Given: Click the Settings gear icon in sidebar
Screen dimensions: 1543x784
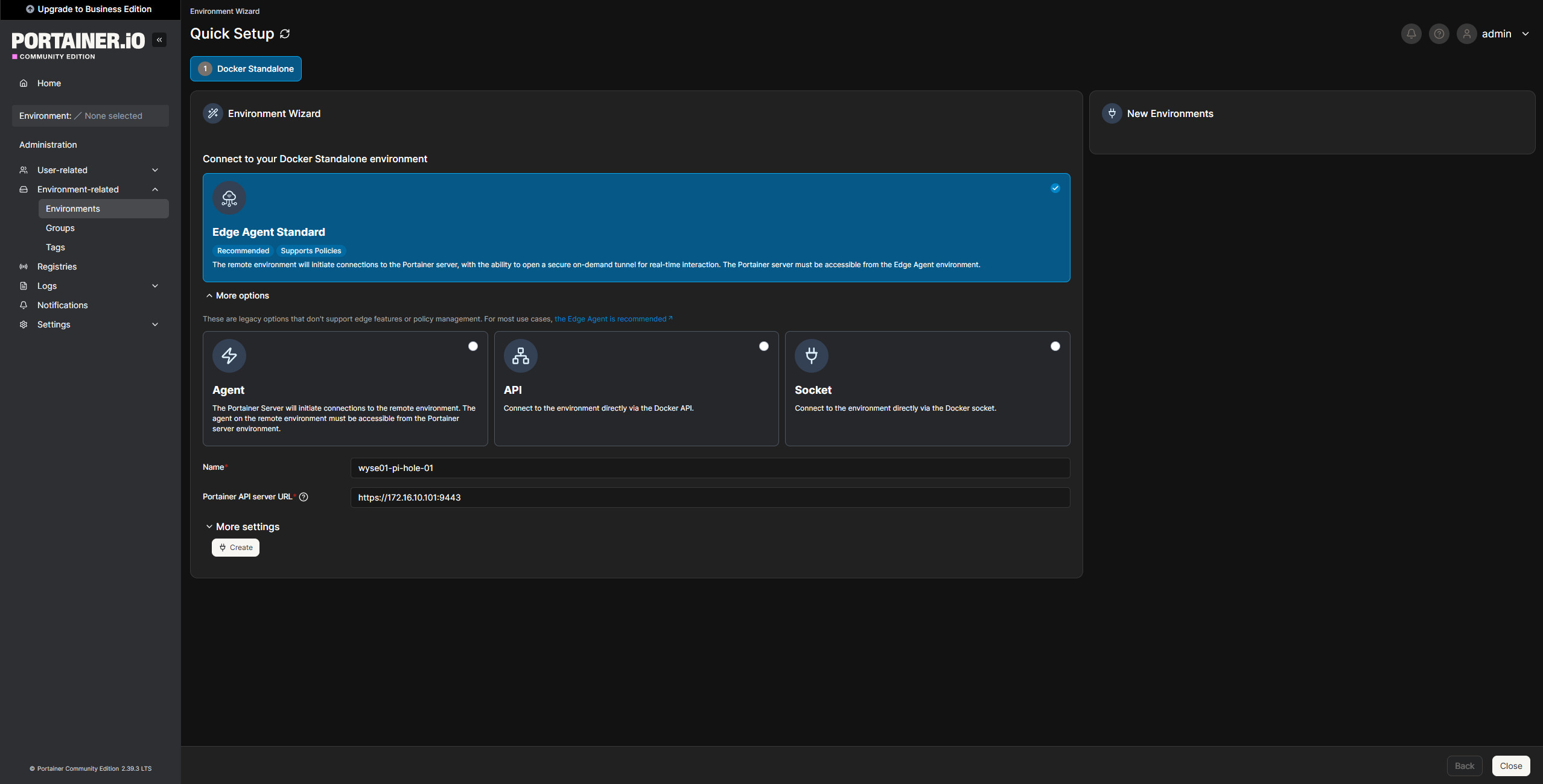Looking at the screenshot, I should (x=24, y=324).
